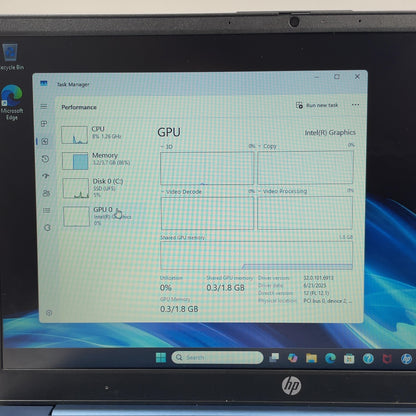Open the Users page icon in sidebar

(x=46, y=193)
